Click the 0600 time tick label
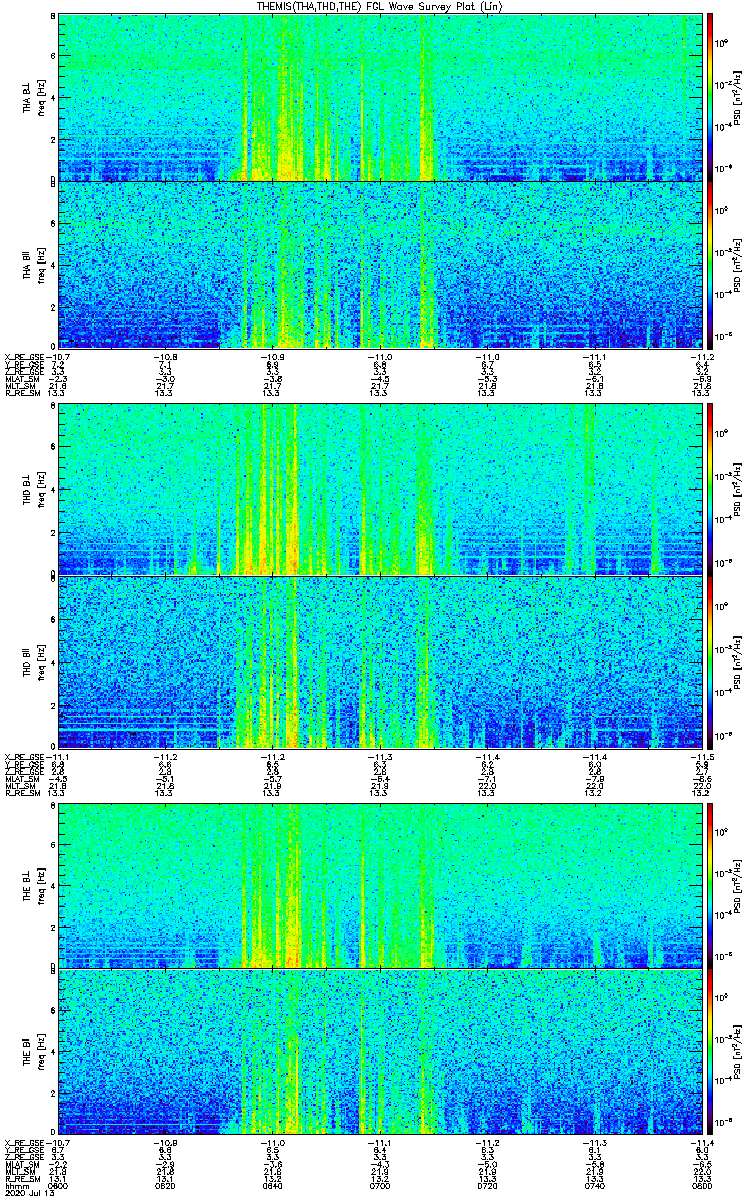Viewport: 750px width, 1200px height. tap(61, 1185)
